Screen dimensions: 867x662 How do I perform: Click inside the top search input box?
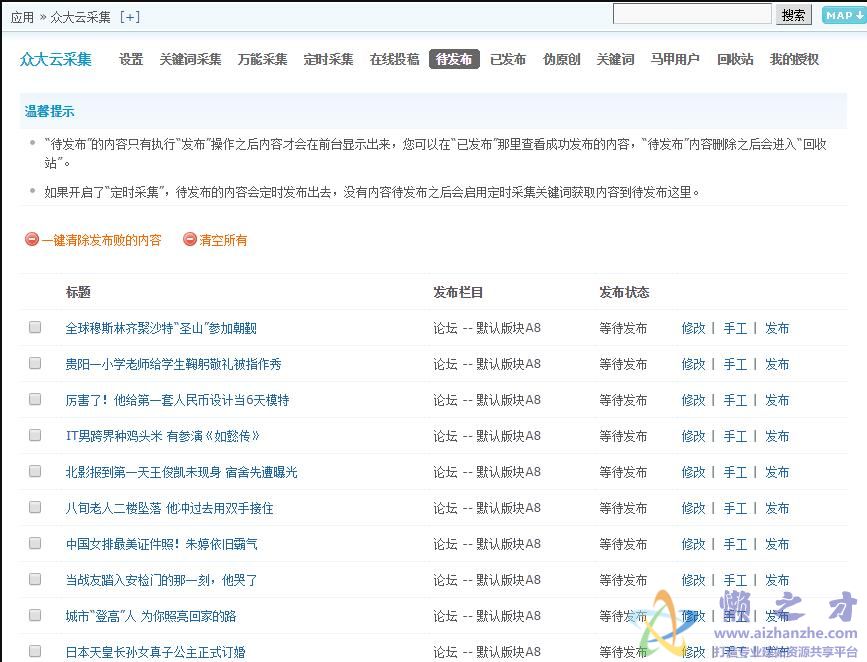point(693,14)
